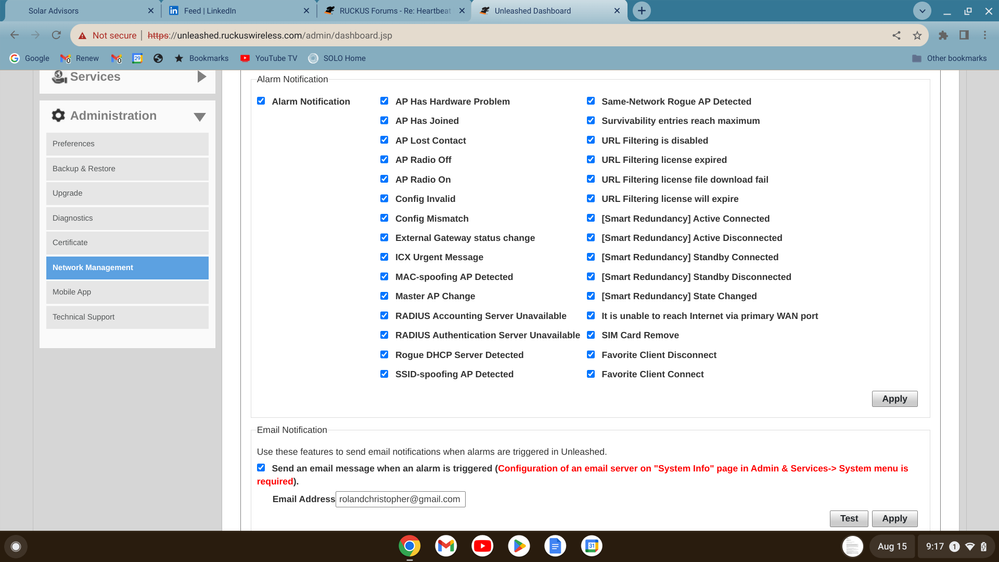Open the SOLO Home bookmark
Image resolution: width=999 pixels, height=562 pixels.
(x=336, y=58)
